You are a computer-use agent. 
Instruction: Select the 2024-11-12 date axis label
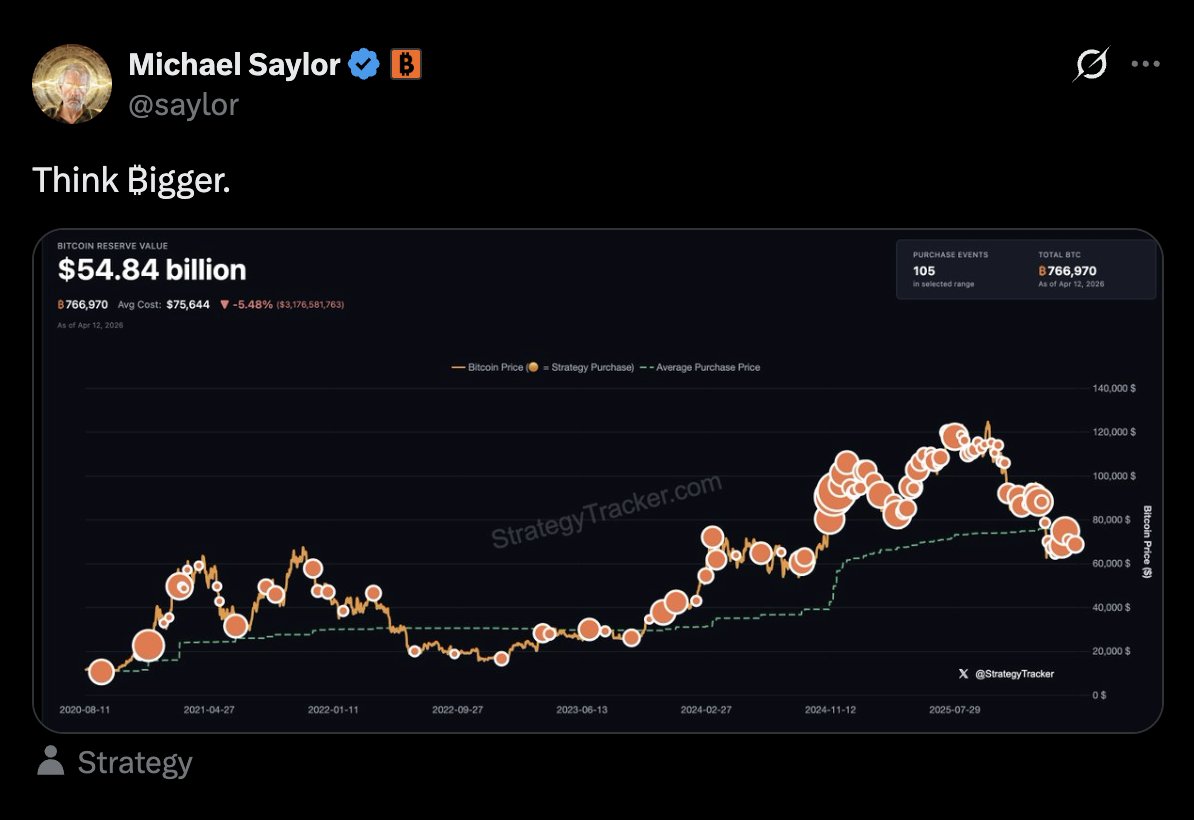(x=830, y=709)
